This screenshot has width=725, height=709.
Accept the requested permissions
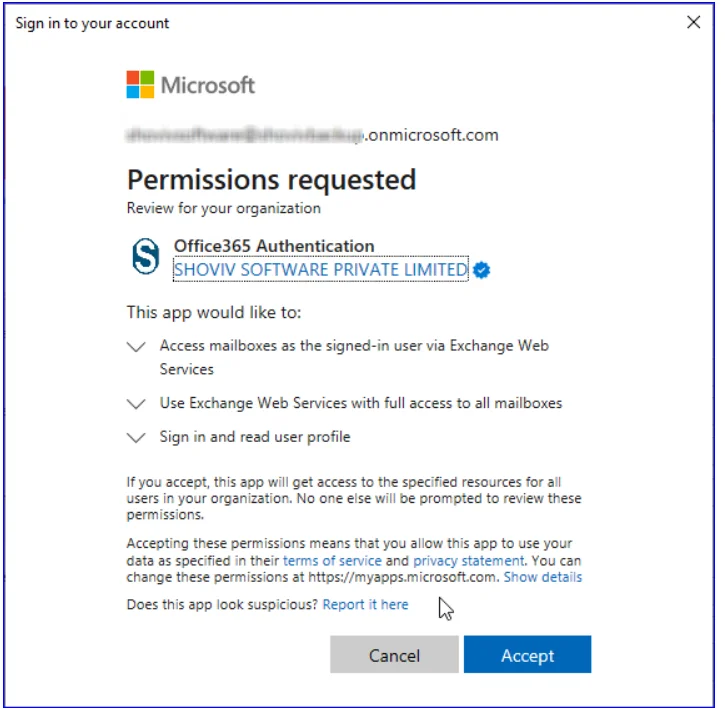[x=527, y=654]
